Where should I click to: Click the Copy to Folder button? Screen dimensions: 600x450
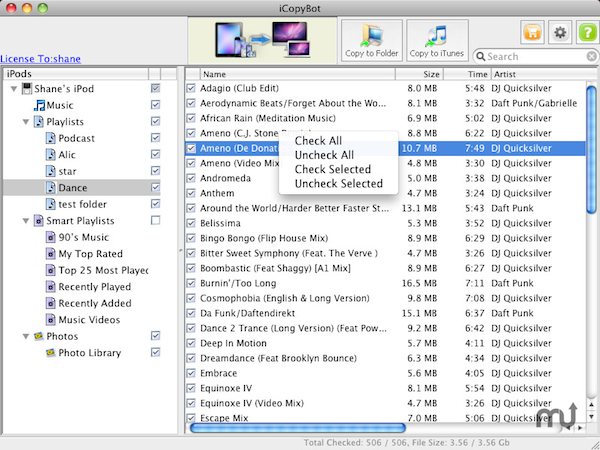point(372,40)
